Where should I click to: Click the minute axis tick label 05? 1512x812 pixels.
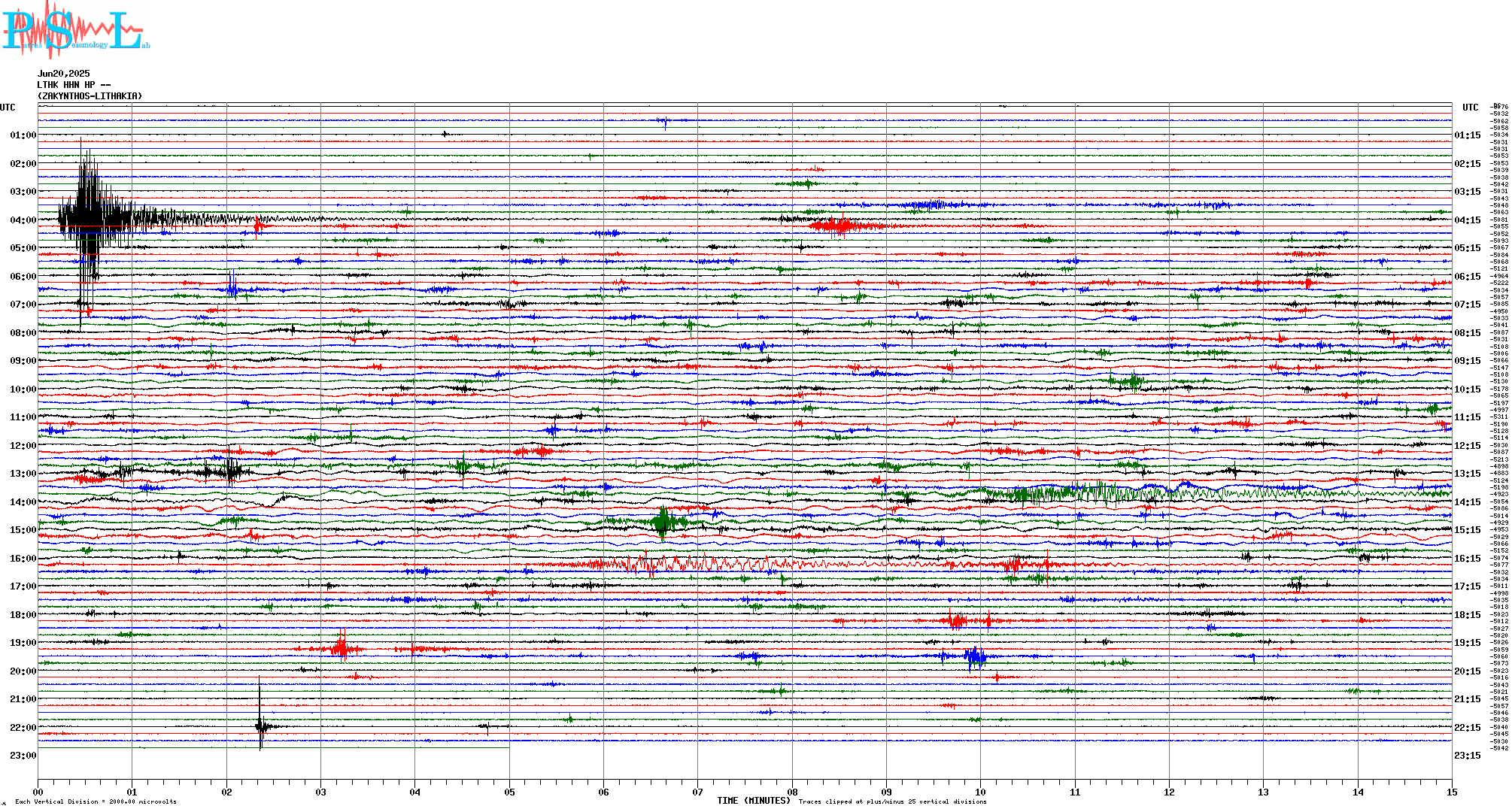(x=509, y=792)
